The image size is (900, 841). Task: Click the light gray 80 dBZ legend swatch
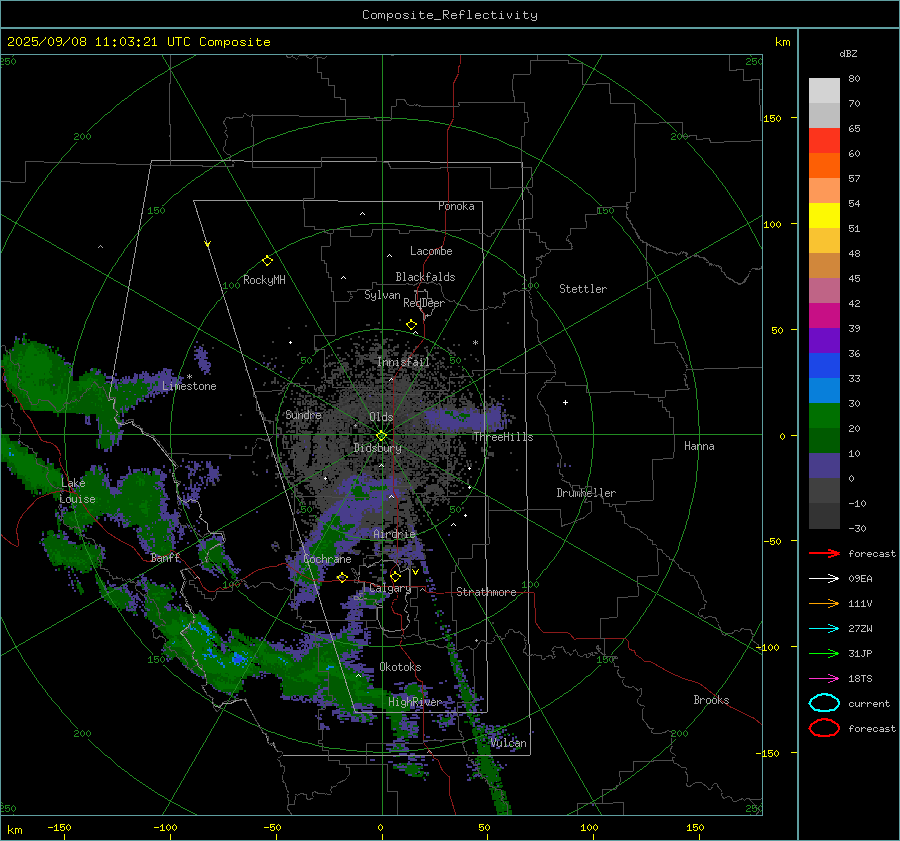[x=824, y=91]
